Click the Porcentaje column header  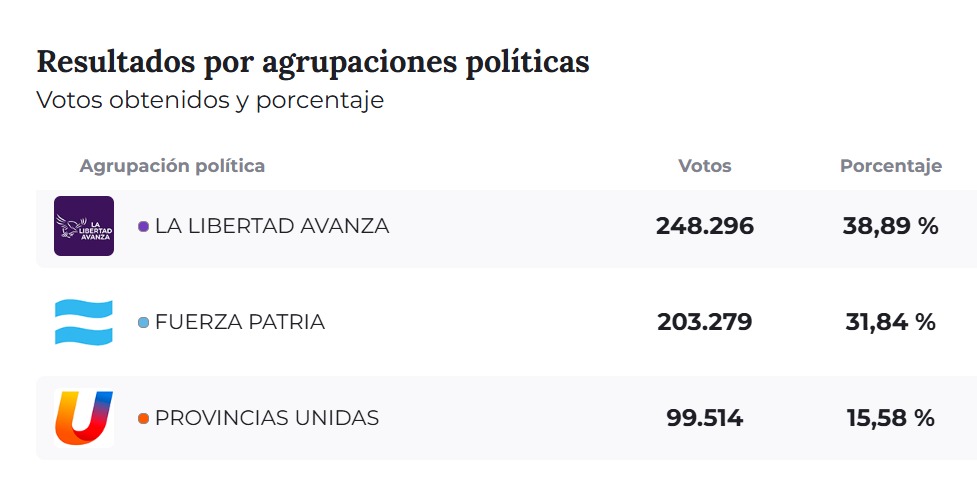coord(890,166)
